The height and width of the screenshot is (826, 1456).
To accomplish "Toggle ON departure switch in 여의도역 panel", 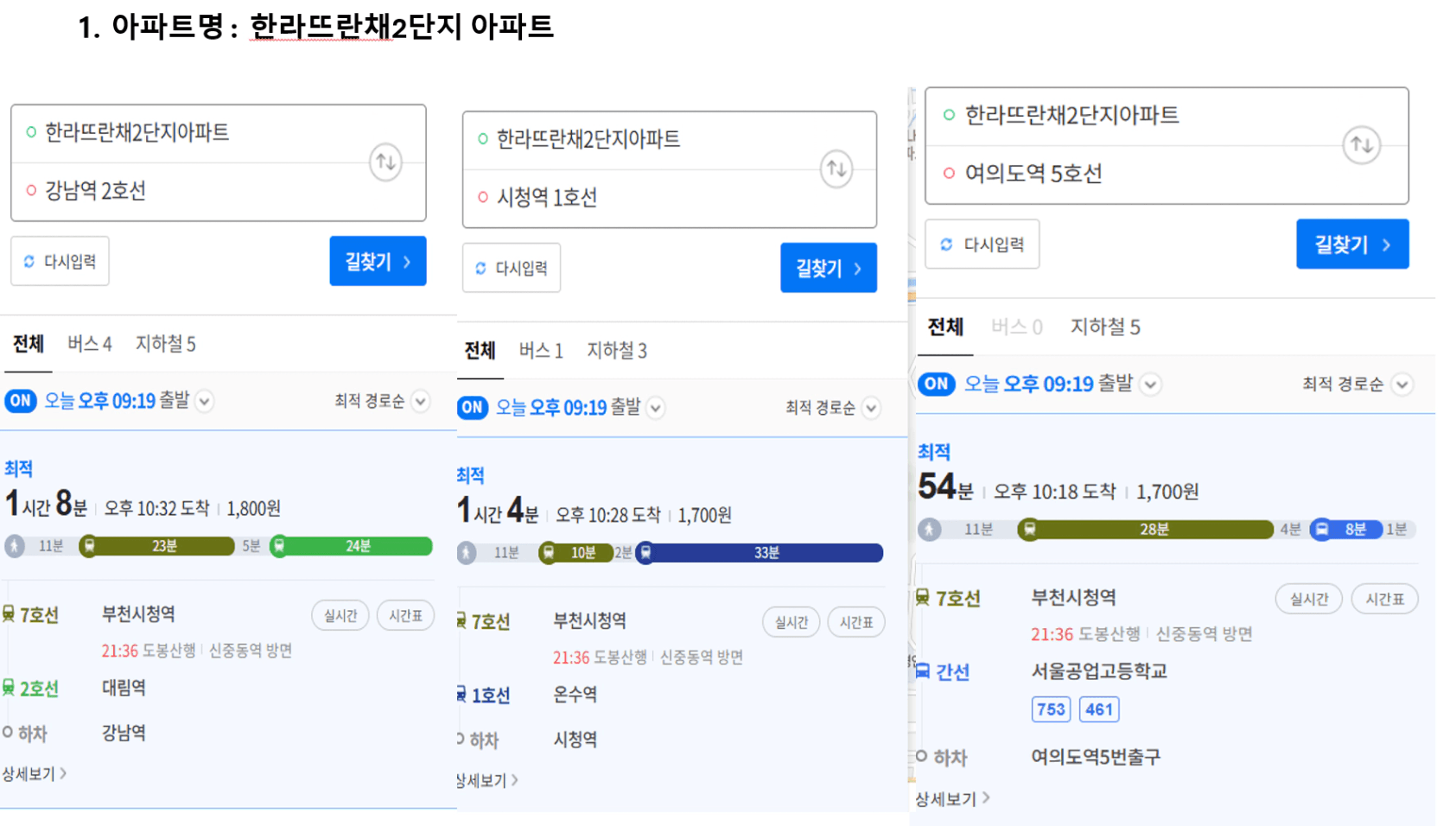I will [938, 384].
